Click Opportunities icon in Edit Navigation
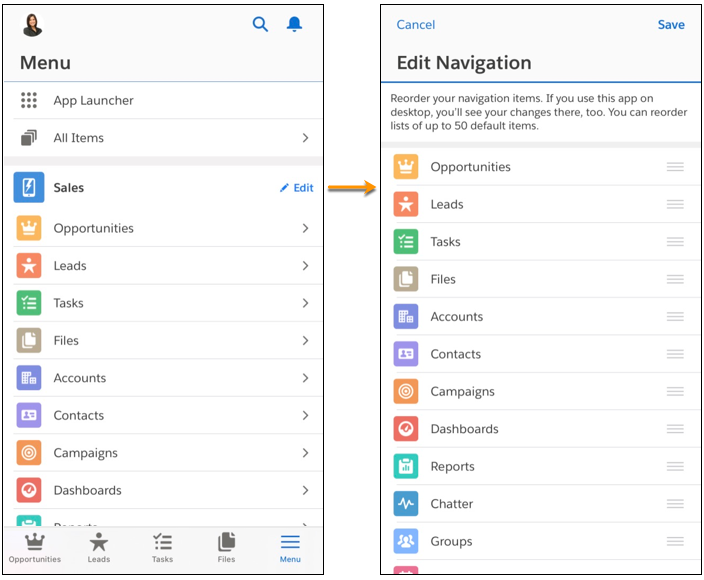The width and height of the screenshot is (704, 580). (x=406, y=167)
